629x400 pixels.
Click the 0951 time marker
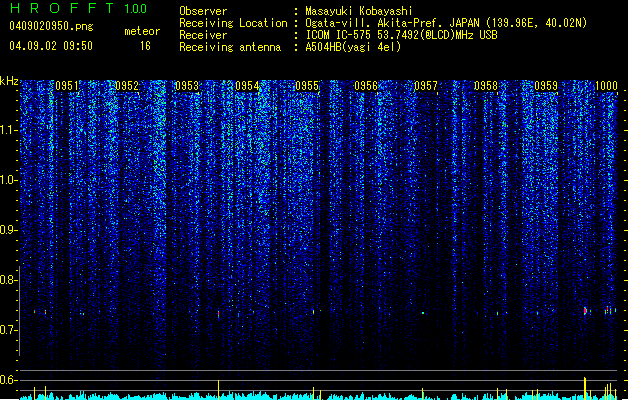[67, 86]
